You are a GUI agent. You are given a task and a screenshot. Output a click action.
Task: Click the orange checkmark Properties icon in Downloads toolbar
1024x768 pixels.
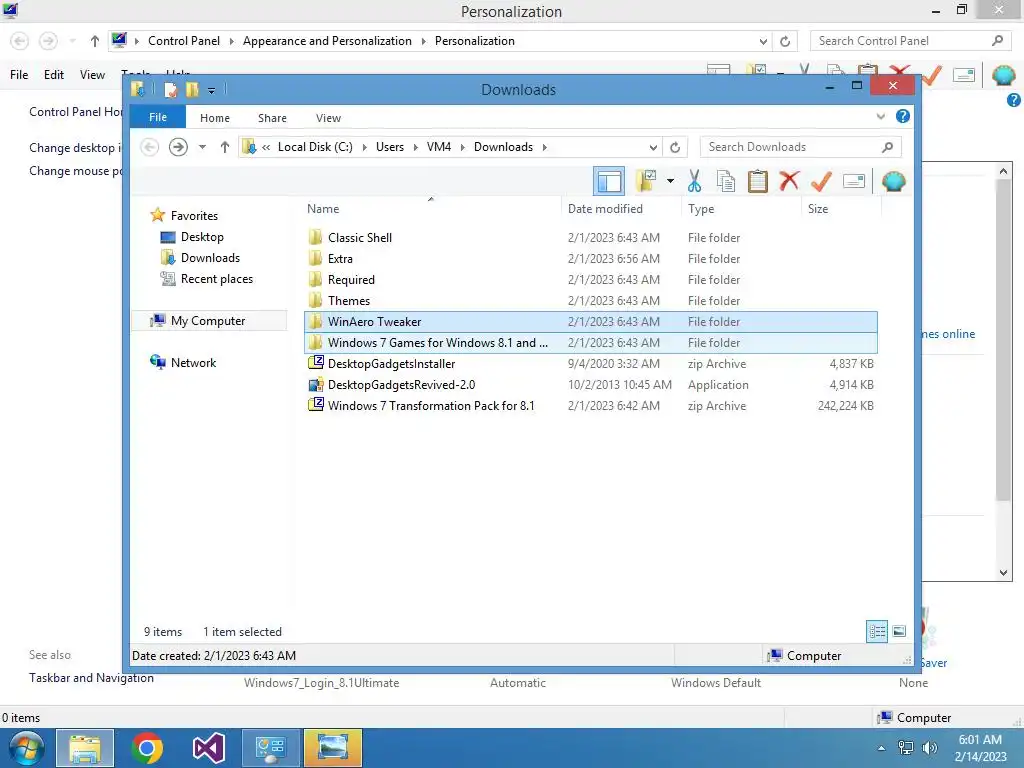click(821, 180)
